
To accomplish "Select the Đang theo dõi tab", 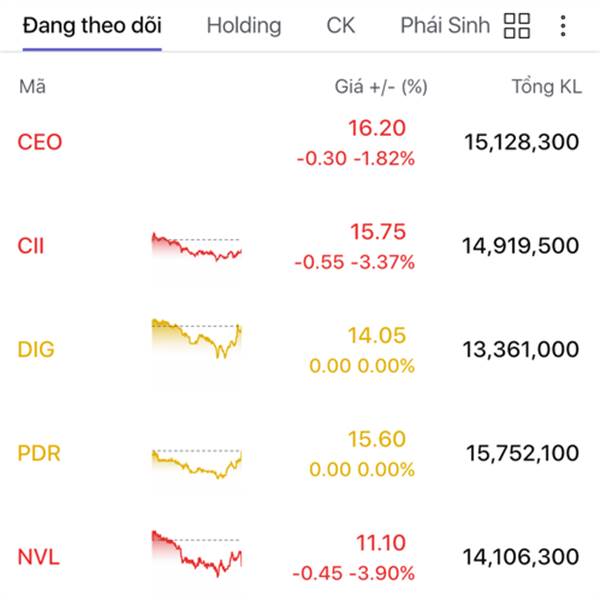I will [92, 26].
